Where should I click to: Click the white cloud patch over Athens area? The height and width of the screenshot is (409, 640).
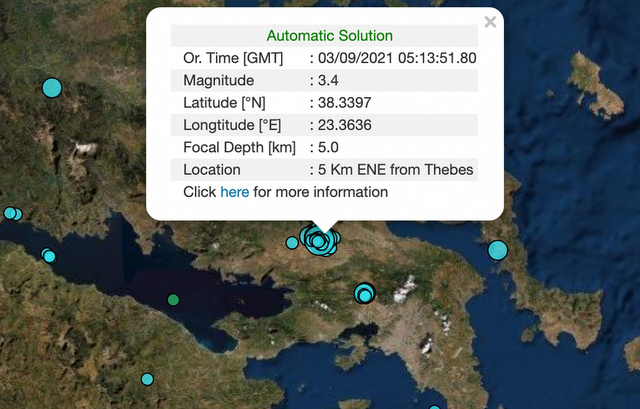coord(404,292)
